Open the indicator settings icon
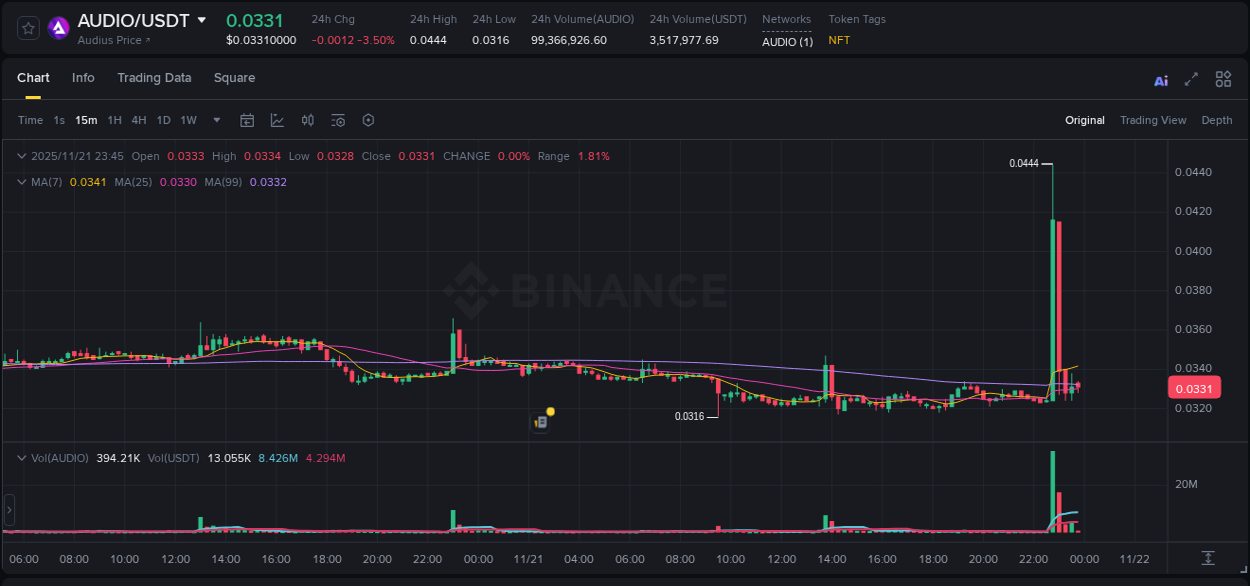The image size is (1250, 586). click(337, 120)
